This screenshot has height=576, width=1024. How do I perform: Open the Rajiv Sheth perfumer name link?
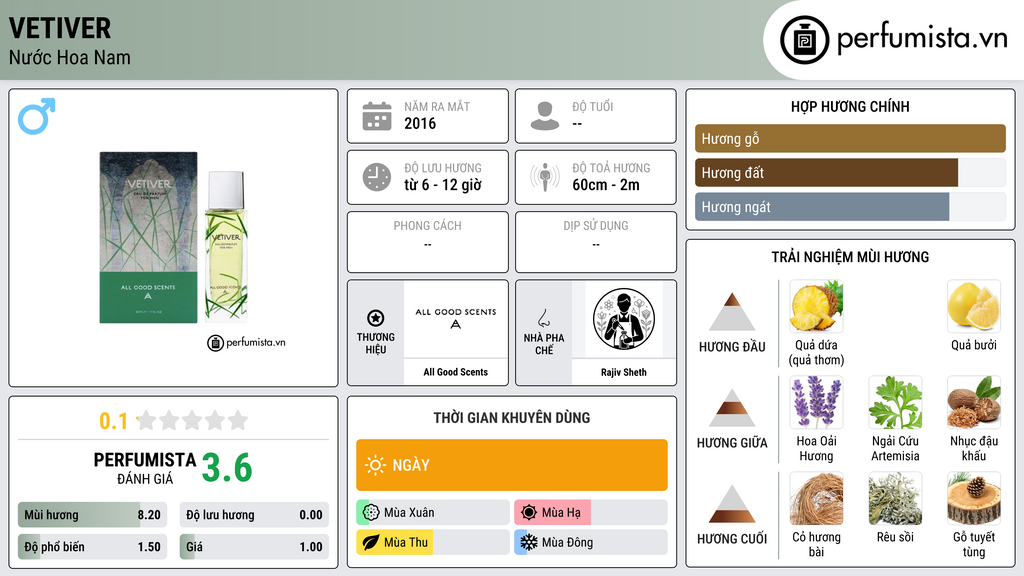point(624,372)
